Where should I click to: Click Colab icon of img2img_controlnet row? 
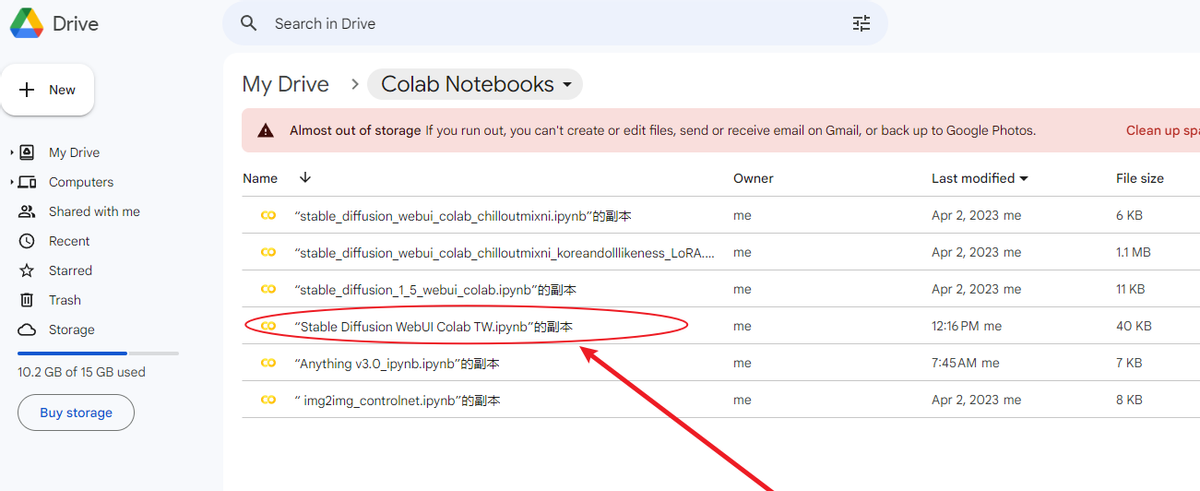(268, 400)
